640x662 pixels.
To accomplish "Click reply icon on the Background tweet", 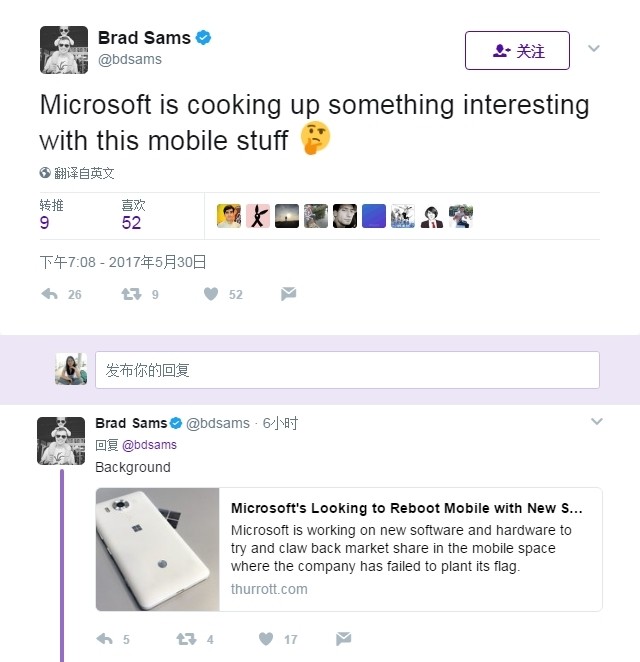I will 104,638.
